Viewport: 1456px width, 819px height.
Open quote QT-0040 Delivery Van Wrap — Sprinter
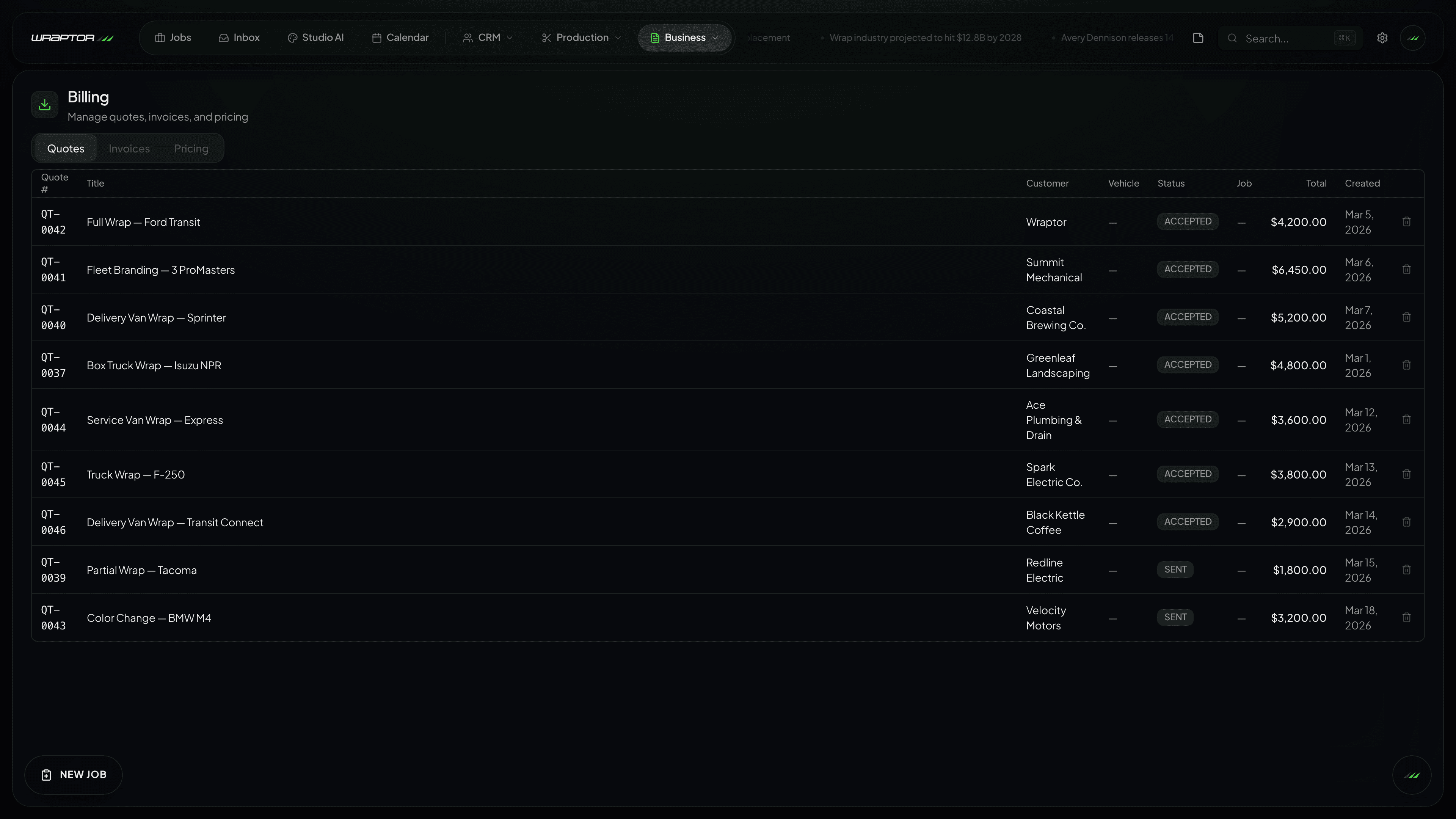pos(156,318)
